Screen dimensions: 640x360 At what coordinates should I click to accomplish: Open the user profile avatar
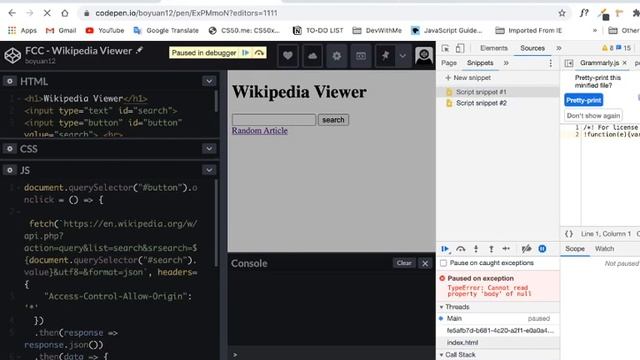tap(424, 56)
